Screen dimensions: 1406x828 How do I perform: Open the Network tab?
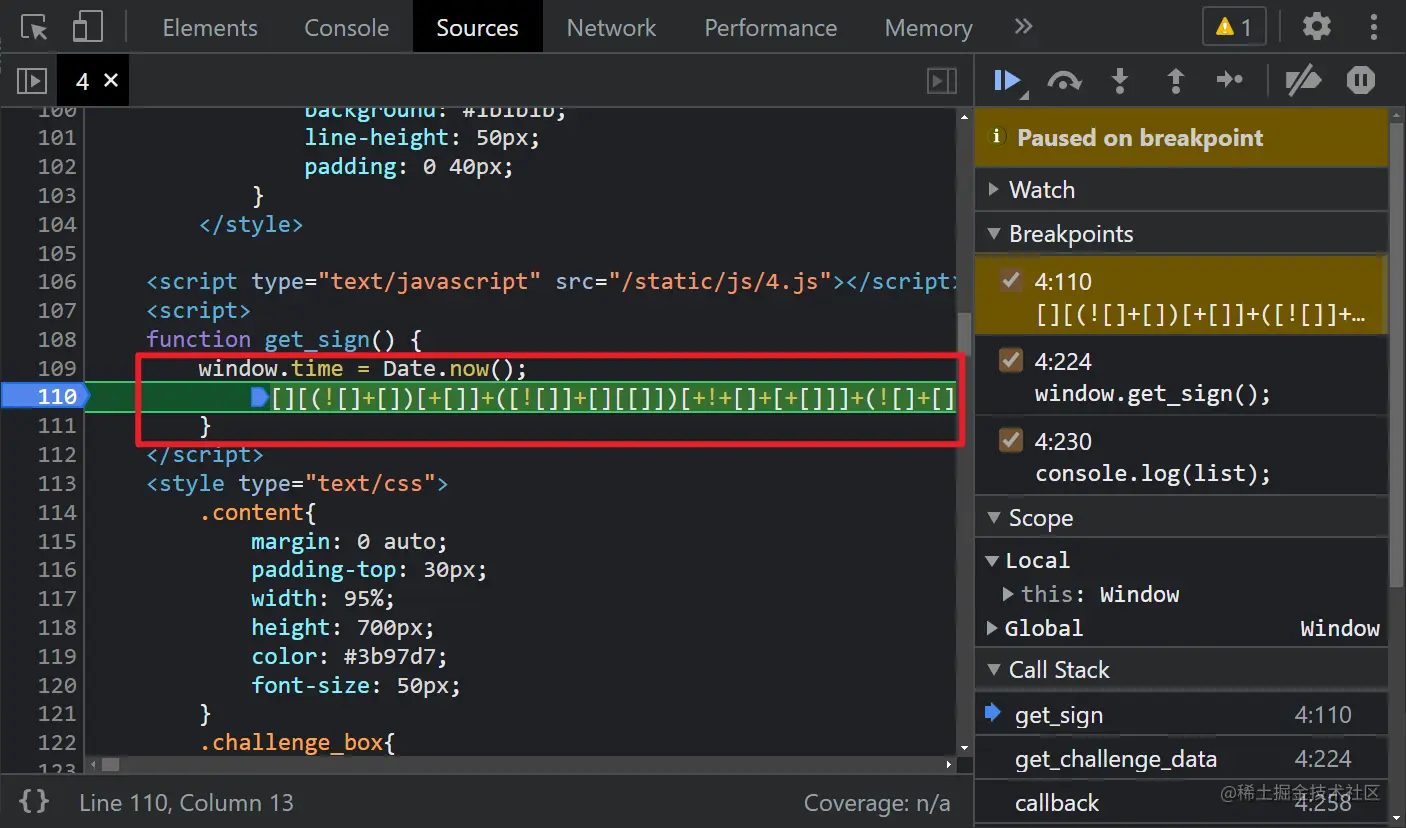(x=611, y=27)
